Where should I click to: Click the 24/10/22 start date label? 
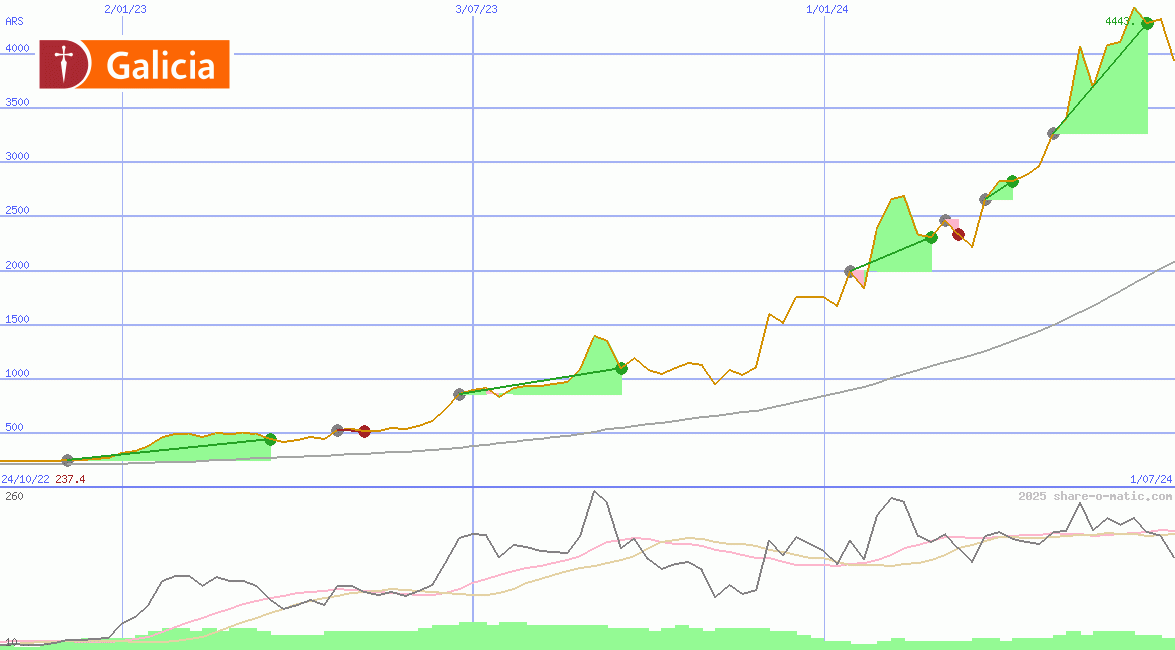click(x=25, y=480)
